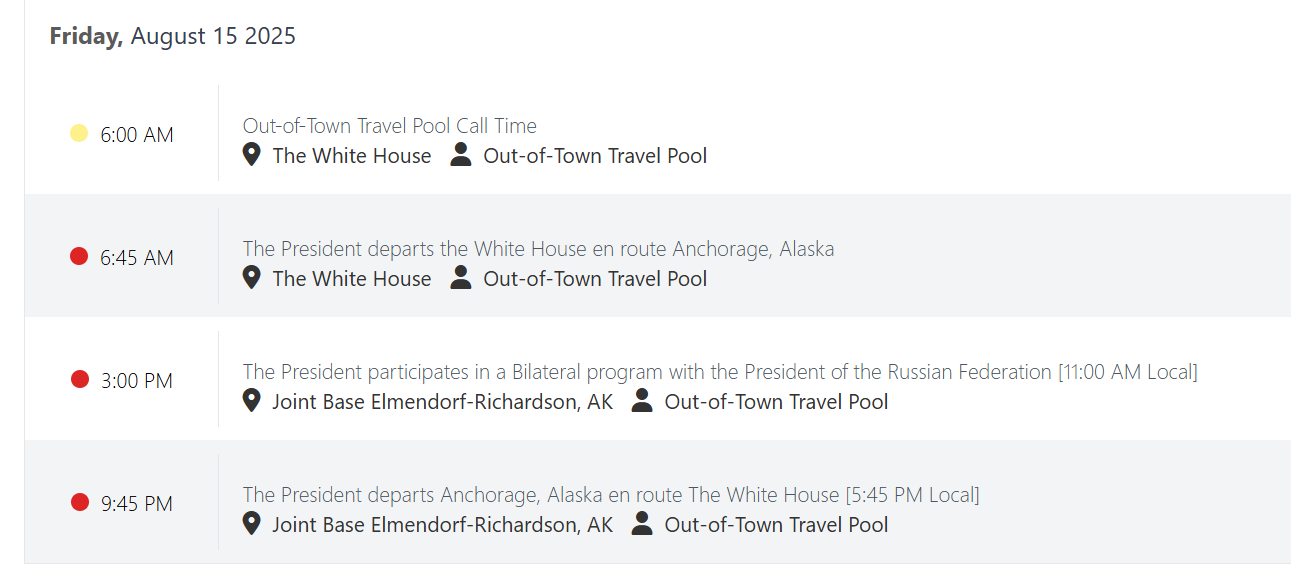Open the President departs the White House event
This screenshot has width=1291, height=576.
(x=538, y=249)
